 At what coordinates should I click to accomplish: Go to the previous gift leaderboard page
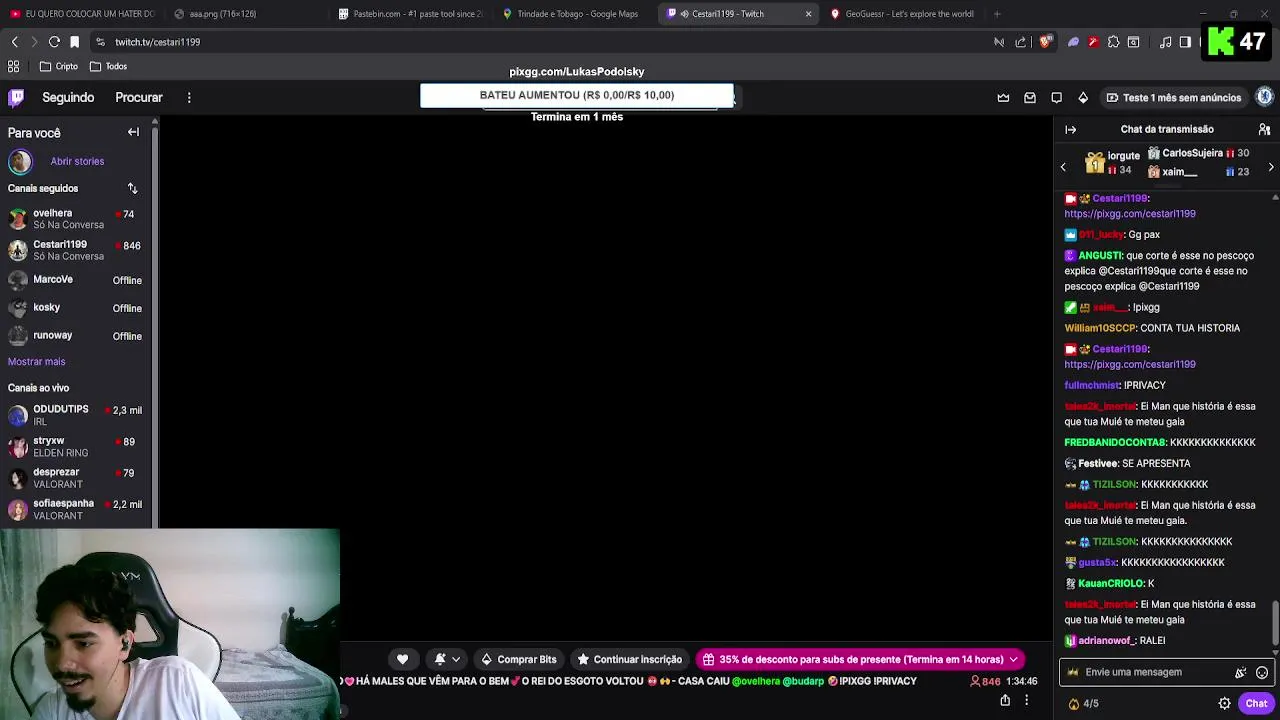click(1063, 167)
